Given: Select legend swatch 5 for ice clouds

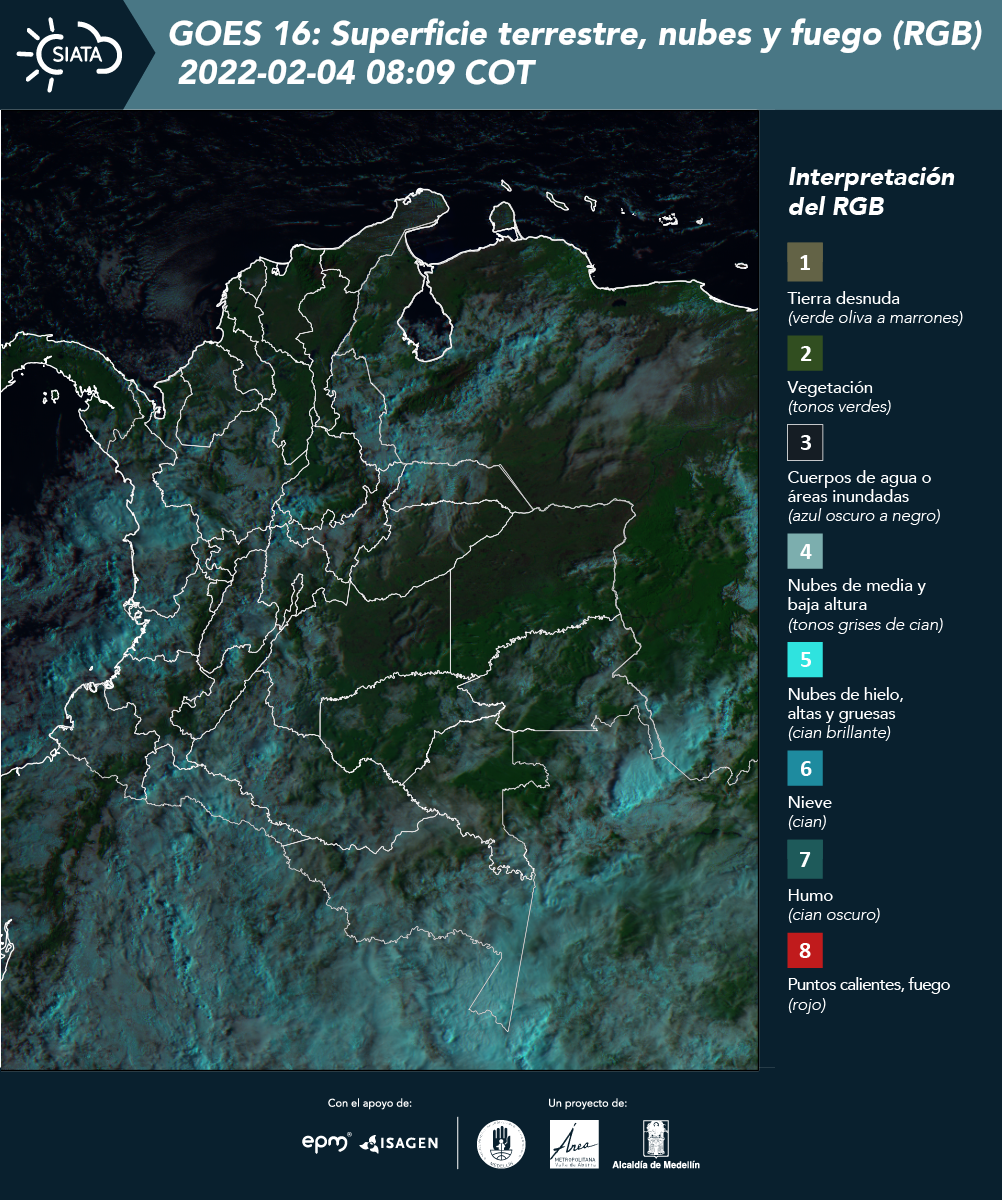Looking at the screenshot, I should pos(805,659).
